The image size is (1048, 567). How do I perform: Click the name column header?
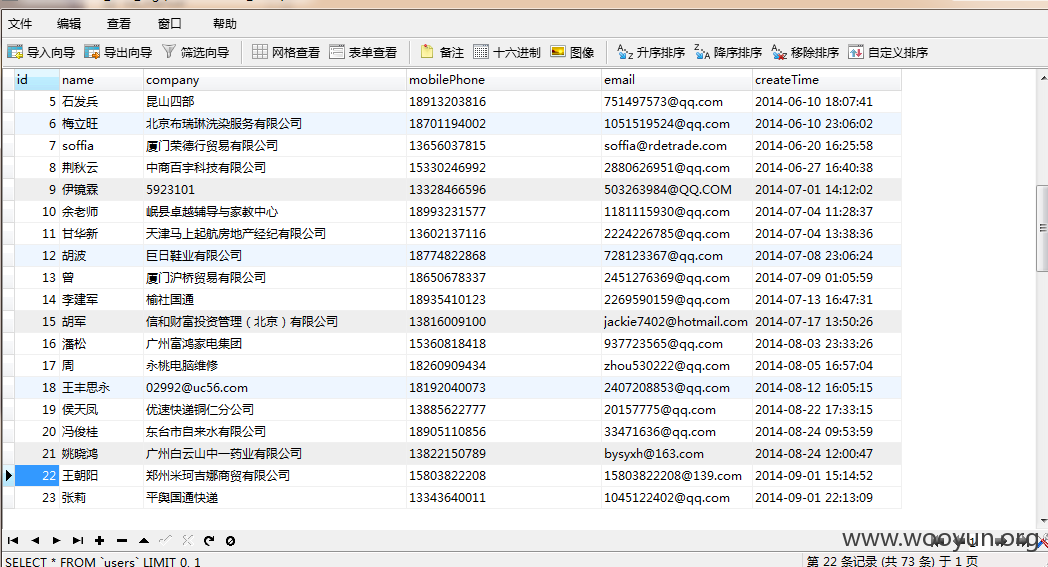101,80
